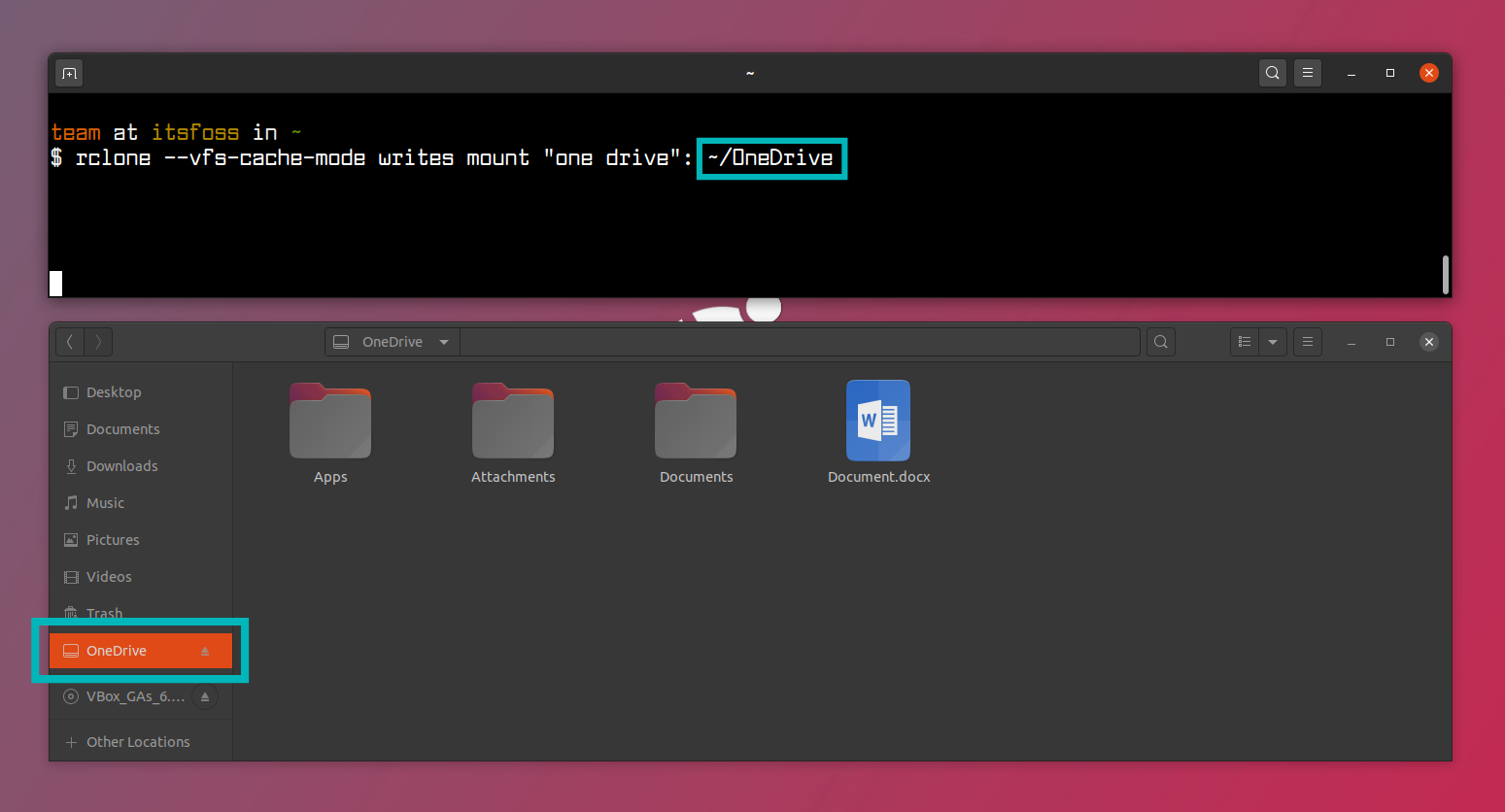This screenshot has width=1505, height=812.
Task: Click the file manager search icon
Action: click(1160, 341)
